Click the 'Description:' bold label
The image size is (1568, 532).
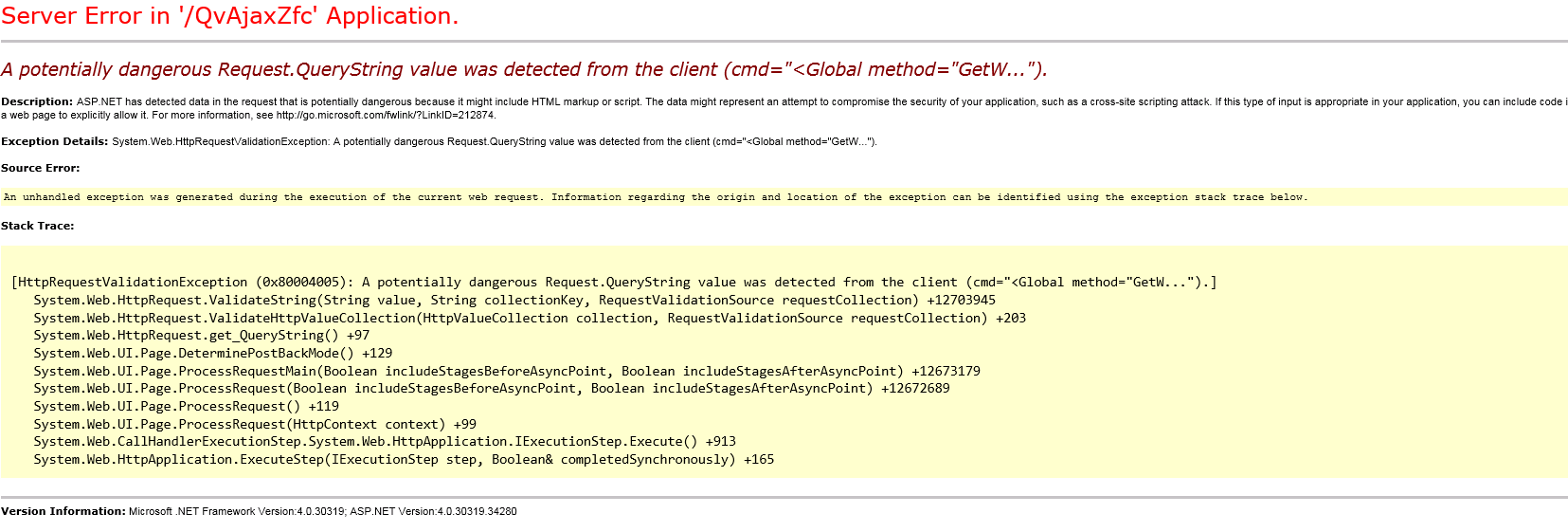tap(37, 101)
